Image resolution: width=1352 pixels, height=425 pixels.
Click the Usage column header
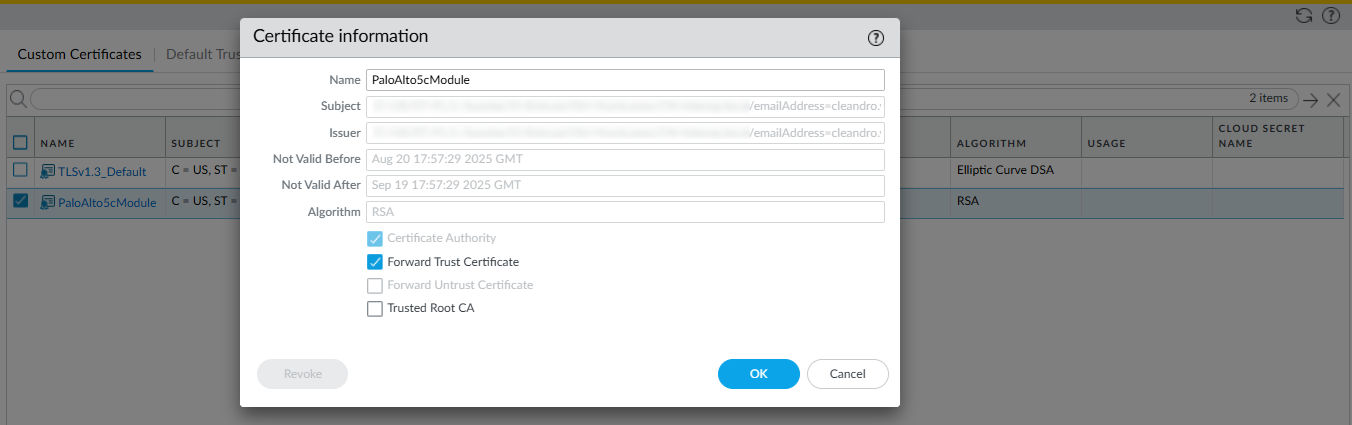pyautogui.click(x=1106, y=143)
